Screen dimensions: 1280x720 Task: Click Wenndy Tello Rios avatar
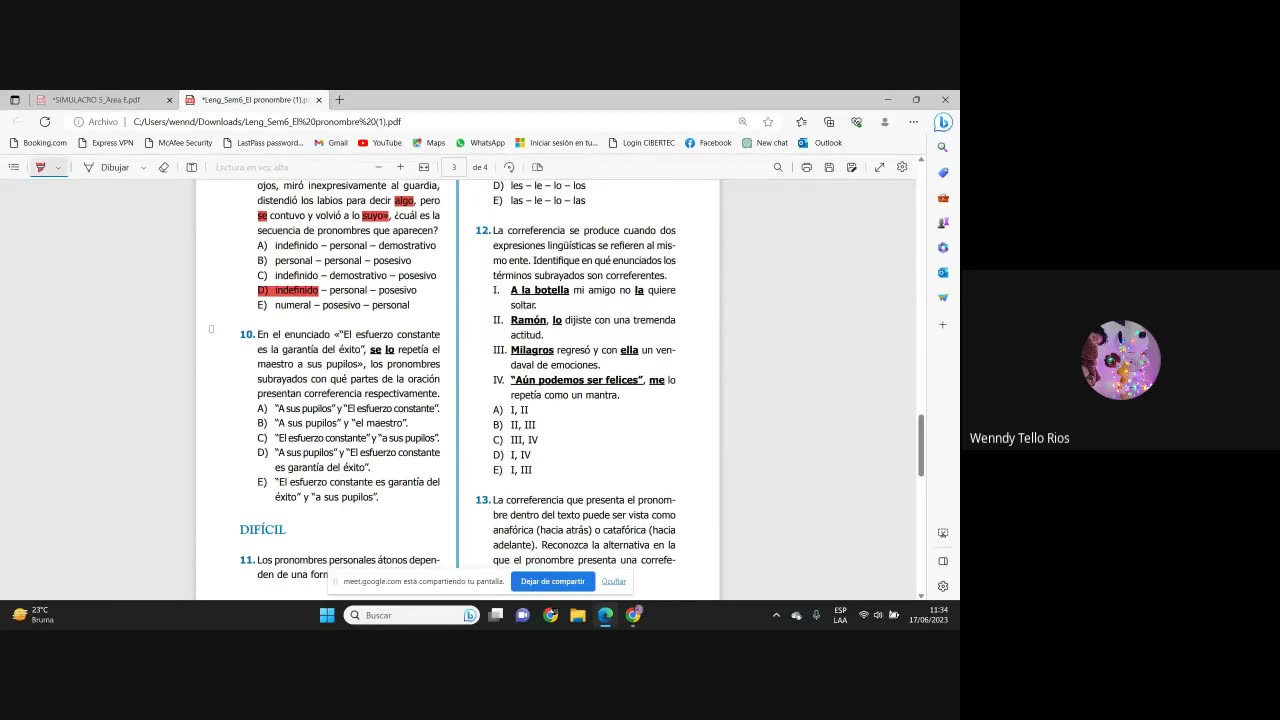pyautogui.click(x=1120, y=360)
